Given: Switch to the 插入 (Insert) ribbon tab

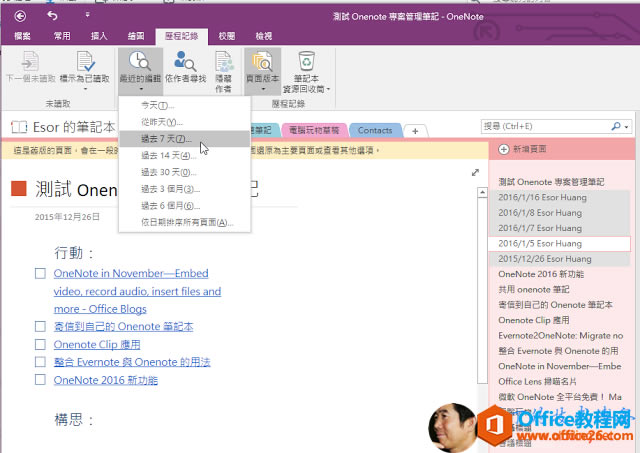Looking at the screenshot, I should (100, 36).
